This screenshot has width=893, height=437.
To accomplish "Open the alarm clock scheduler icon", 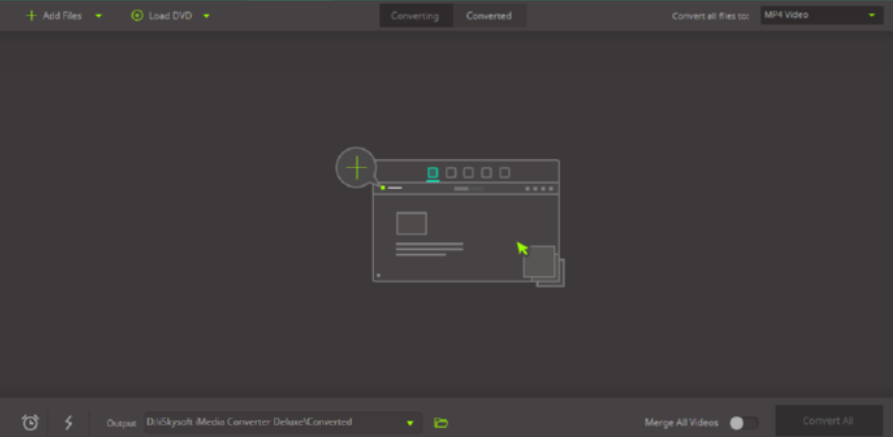I will [30, 422].
